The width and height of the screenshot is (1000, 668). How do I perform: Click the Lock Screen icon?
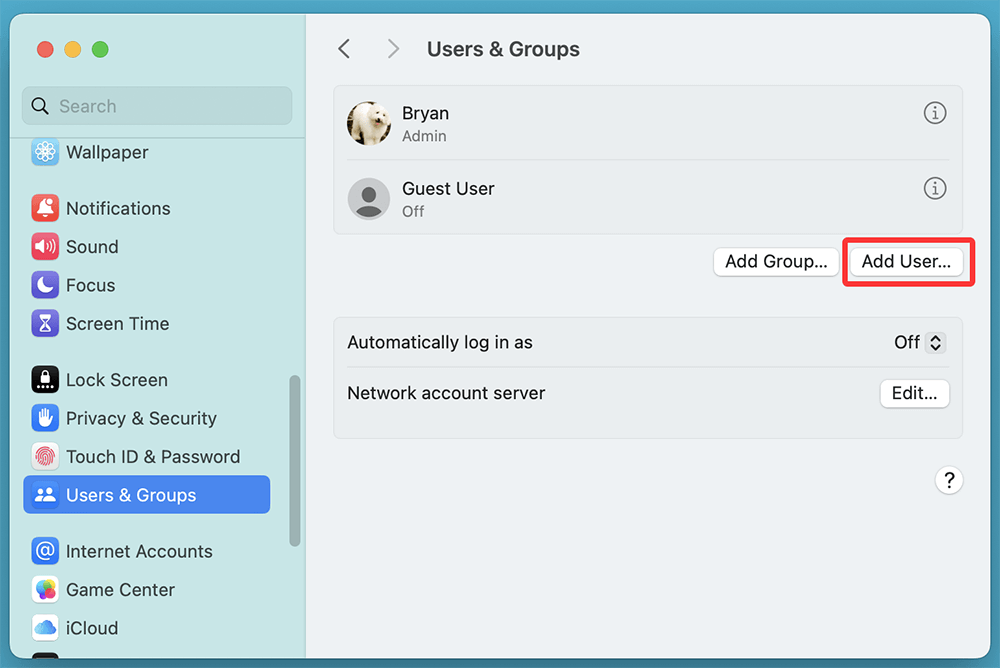45,380
